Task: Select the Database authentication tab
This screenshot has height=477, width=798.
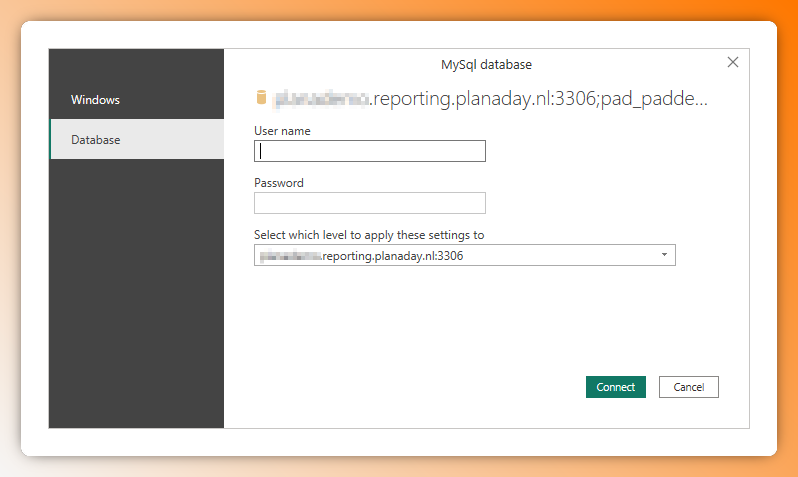Action: coord(136,139)
